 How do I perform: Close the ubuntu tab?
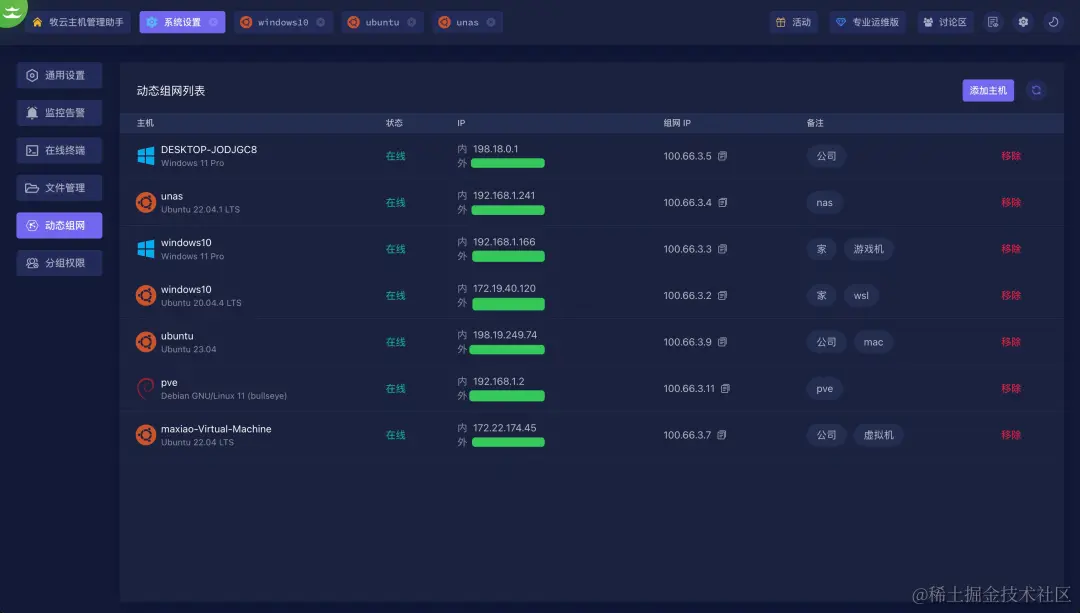point(411,22)
